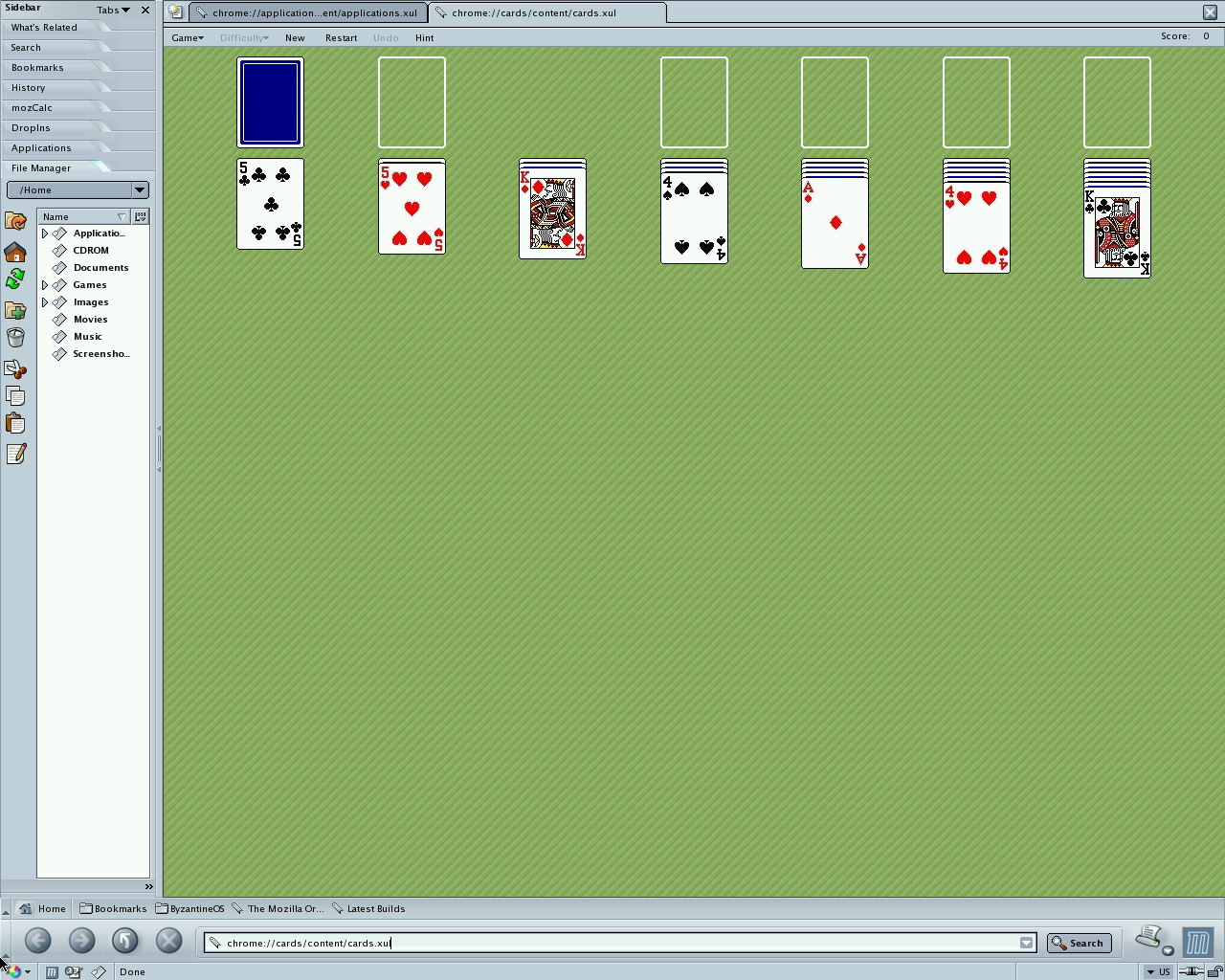
Task: Close the current tab with X button
Action: (x=1210, y=12)
